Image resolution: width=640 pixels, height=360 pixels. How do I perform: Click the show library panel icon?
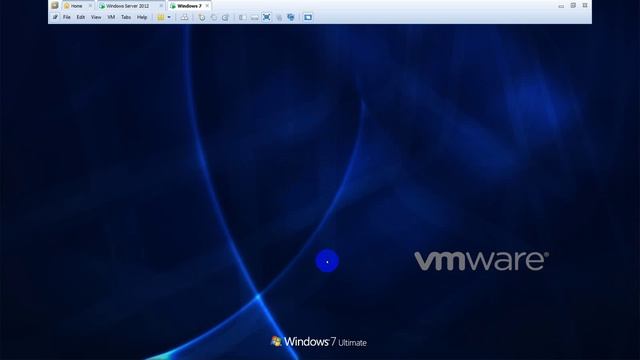click(x=242, y=17)
